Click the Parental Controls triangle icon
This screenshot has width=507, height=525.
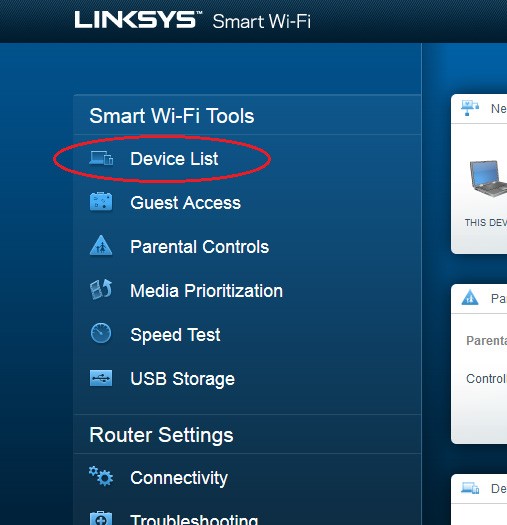pyautogui.click(x=101, y=245)
